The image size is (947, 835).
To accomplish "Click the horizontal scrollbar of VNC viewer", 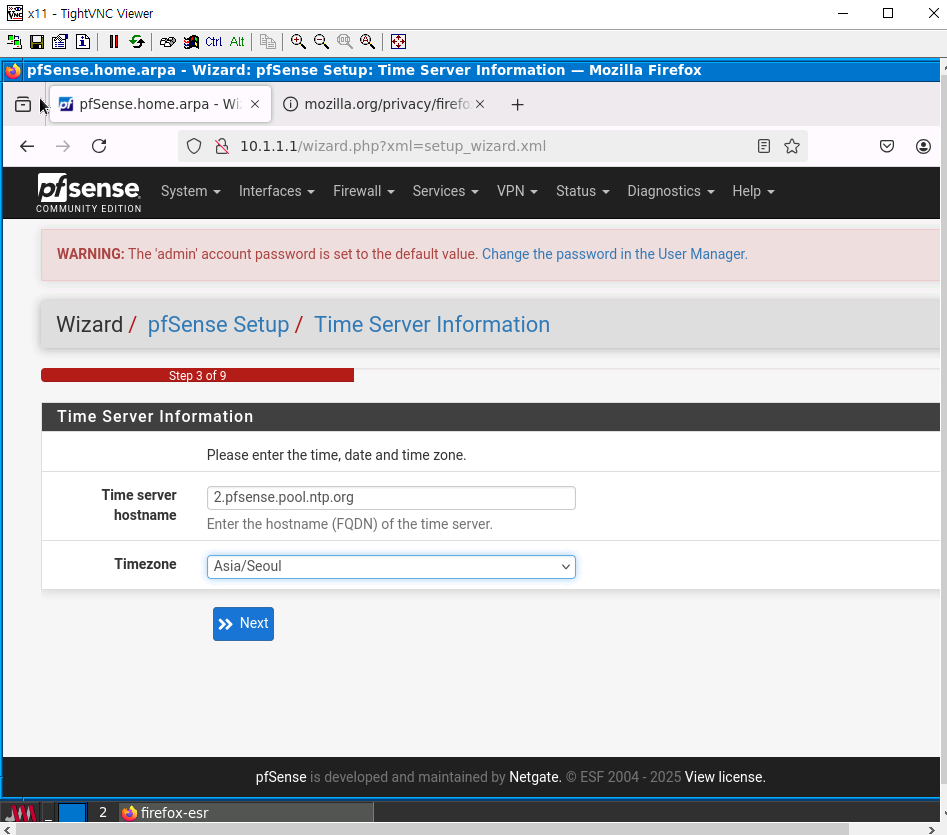I will click(432, 830).
